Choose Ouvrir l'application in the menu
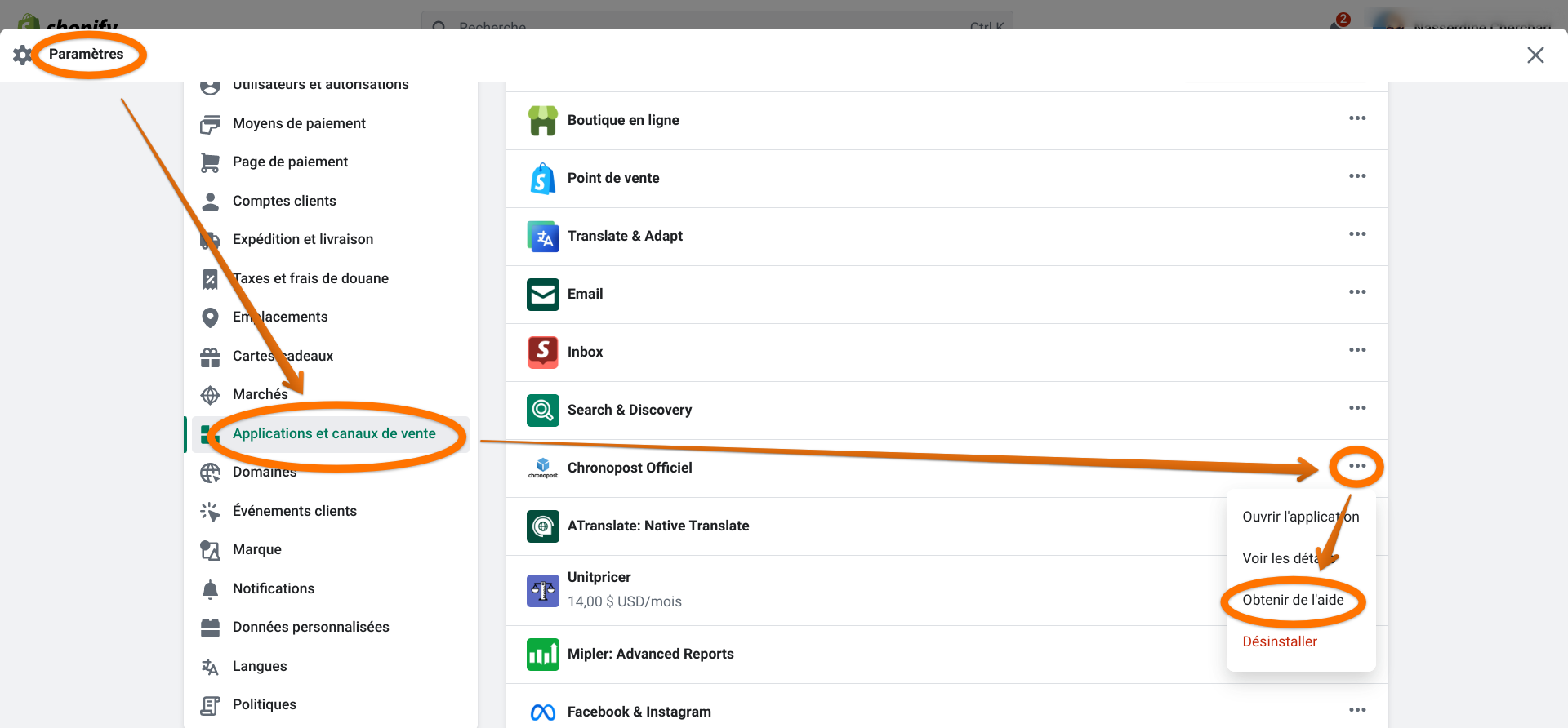Screen dimensions: 1568x728 tap(1301, 517)
